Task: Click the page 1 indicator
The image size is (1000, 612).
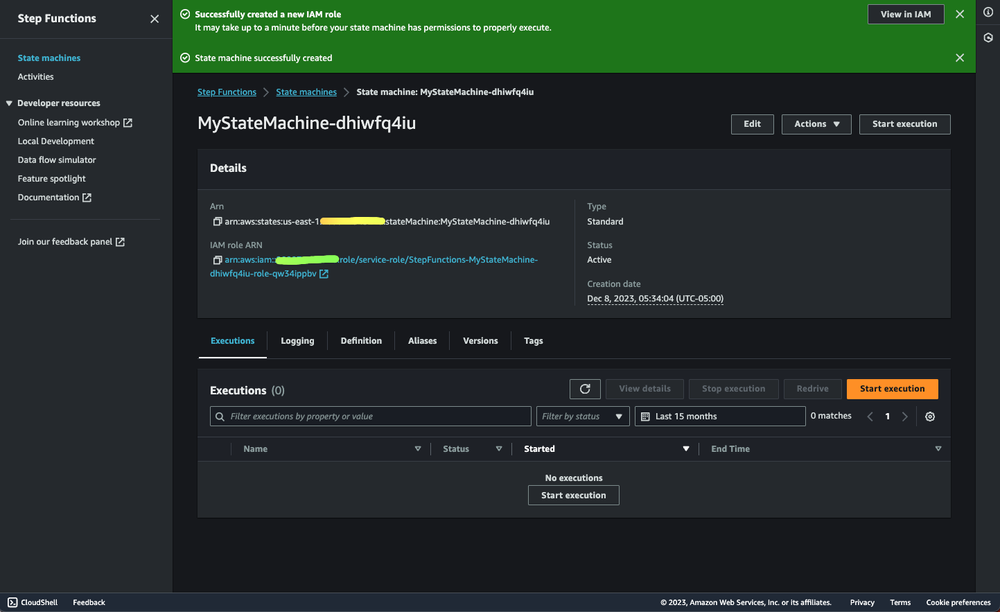Action: pyautogui.click(x=887, y=416)
